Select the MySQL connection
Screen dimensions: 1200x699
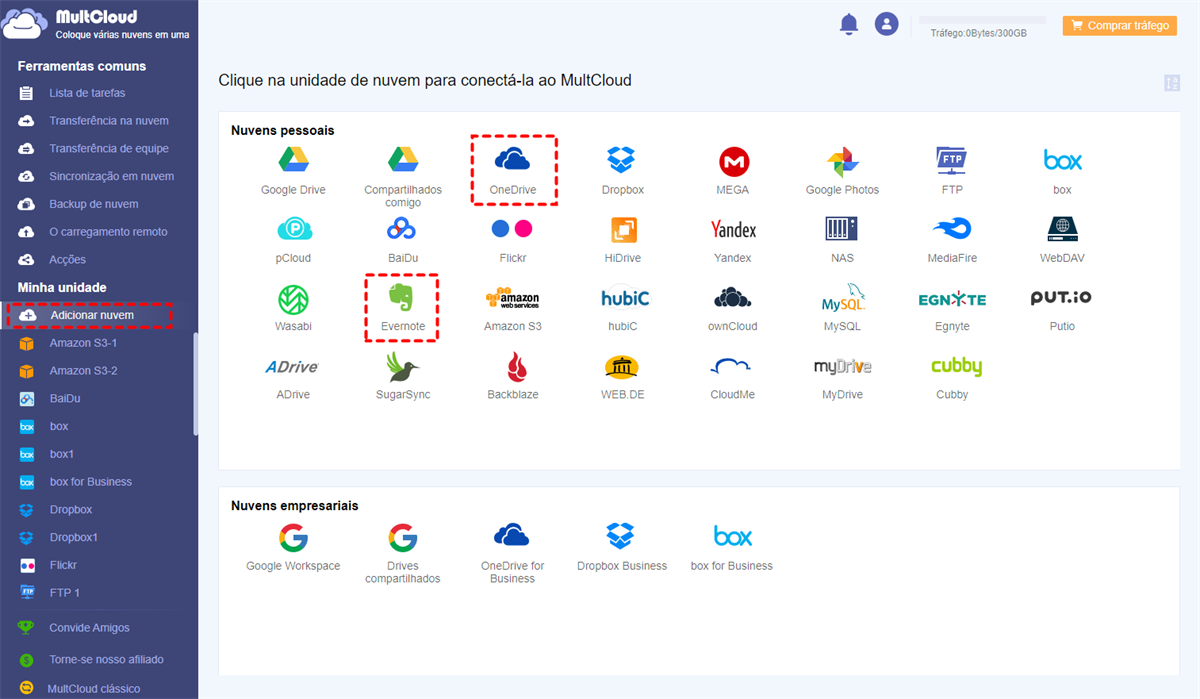point(842,307)
